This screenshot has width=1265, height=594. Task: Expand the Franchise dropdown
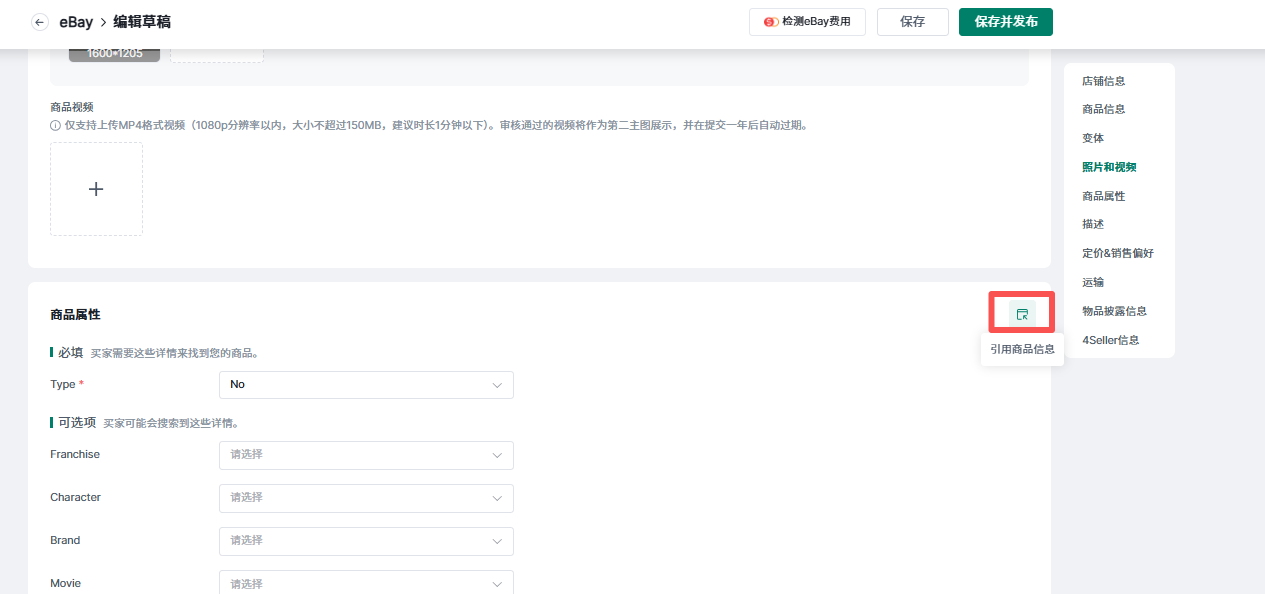point(366,455)
